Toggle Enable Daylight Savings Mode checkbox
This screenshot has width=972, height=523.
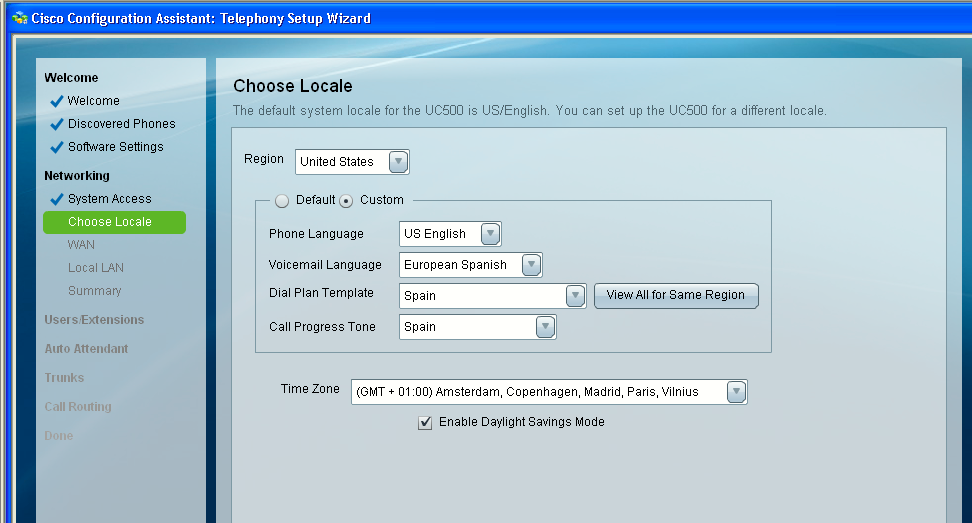[x=425, y=423]
